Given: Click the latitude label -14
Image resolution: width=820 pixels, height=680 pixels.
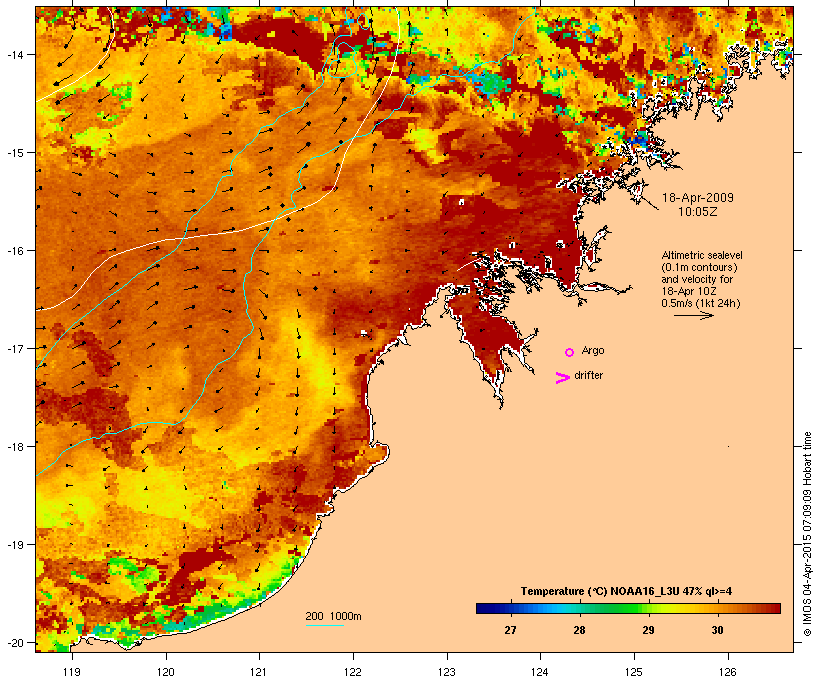Looking at the screenshot, I should point(15,54).
